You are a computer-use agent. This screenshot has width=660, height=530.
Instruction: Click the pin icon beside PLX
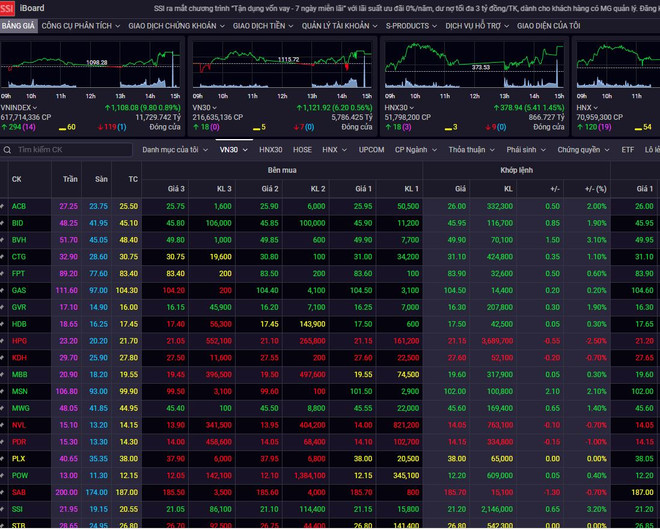(x=3, y=459)
